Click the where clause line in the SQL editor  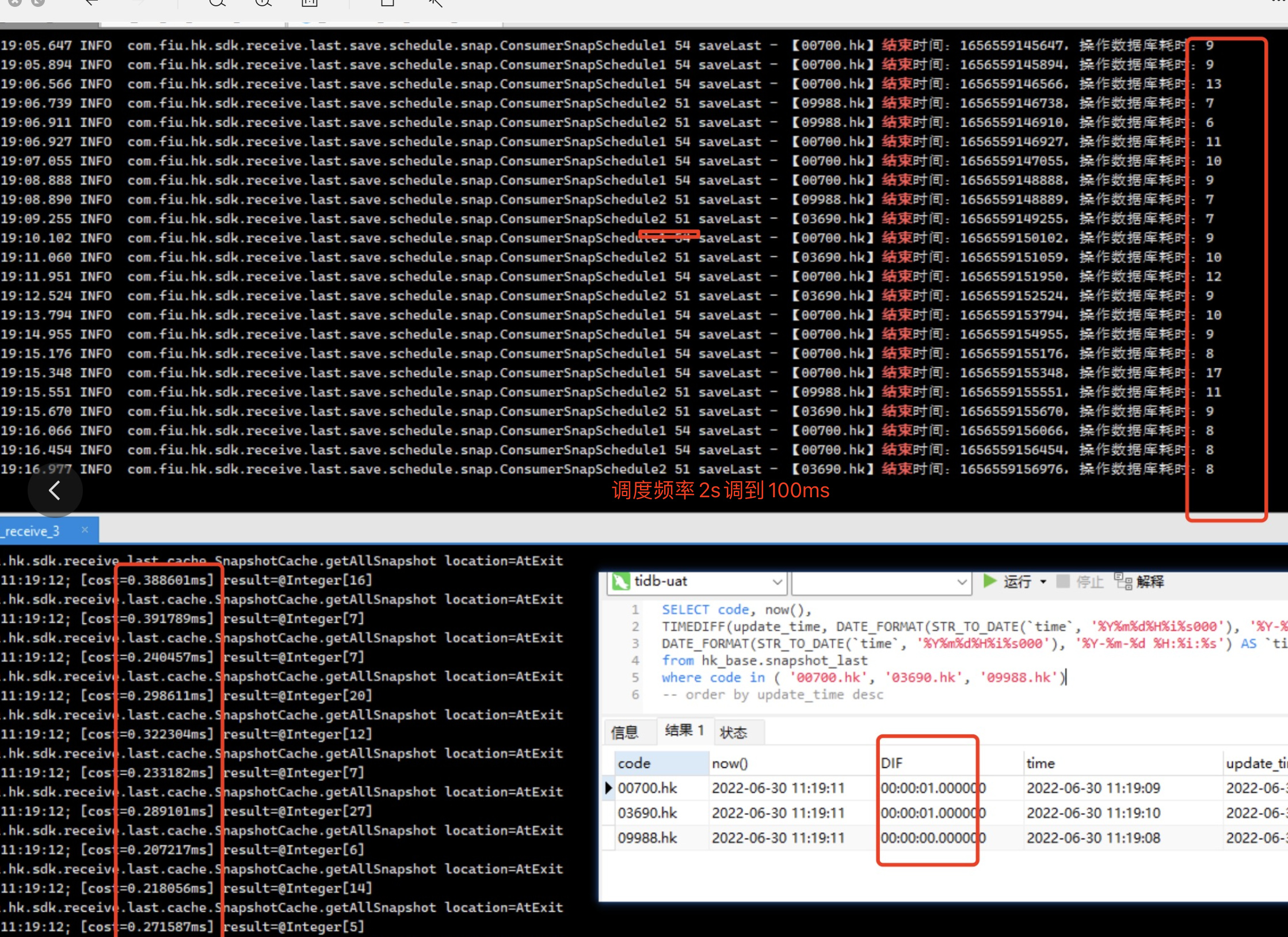pyautogui.click(x=864, y=677)
